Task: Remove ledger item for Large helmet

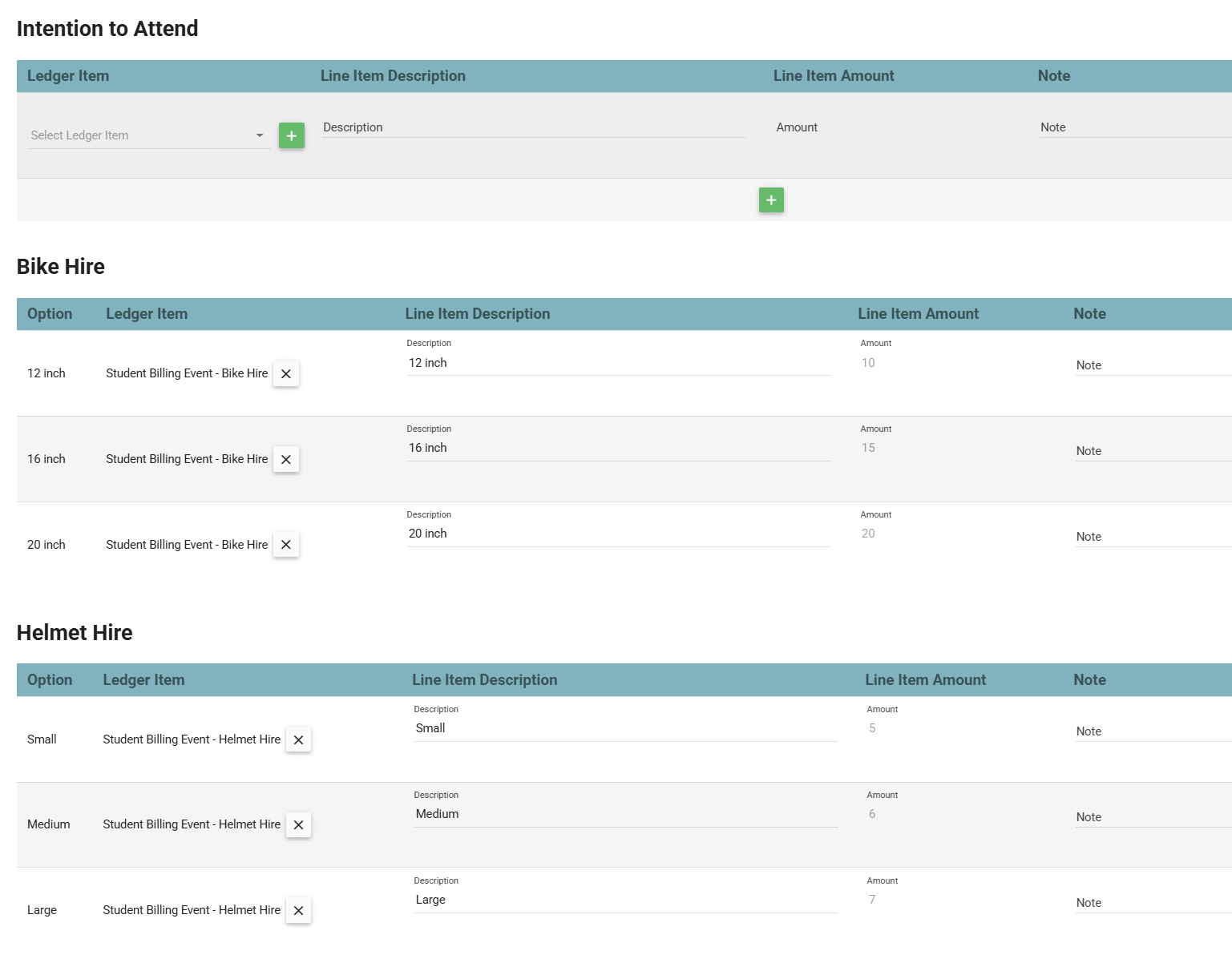Action: point(298,911)
